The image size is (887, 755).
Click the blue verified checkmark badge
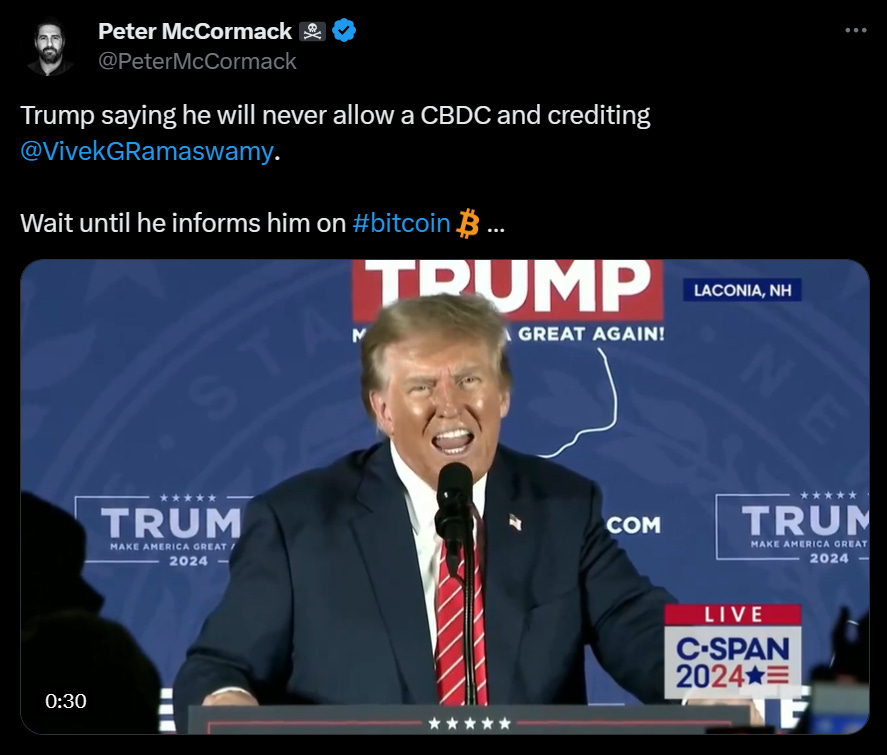pyautogui.click(x=343, y=31)
